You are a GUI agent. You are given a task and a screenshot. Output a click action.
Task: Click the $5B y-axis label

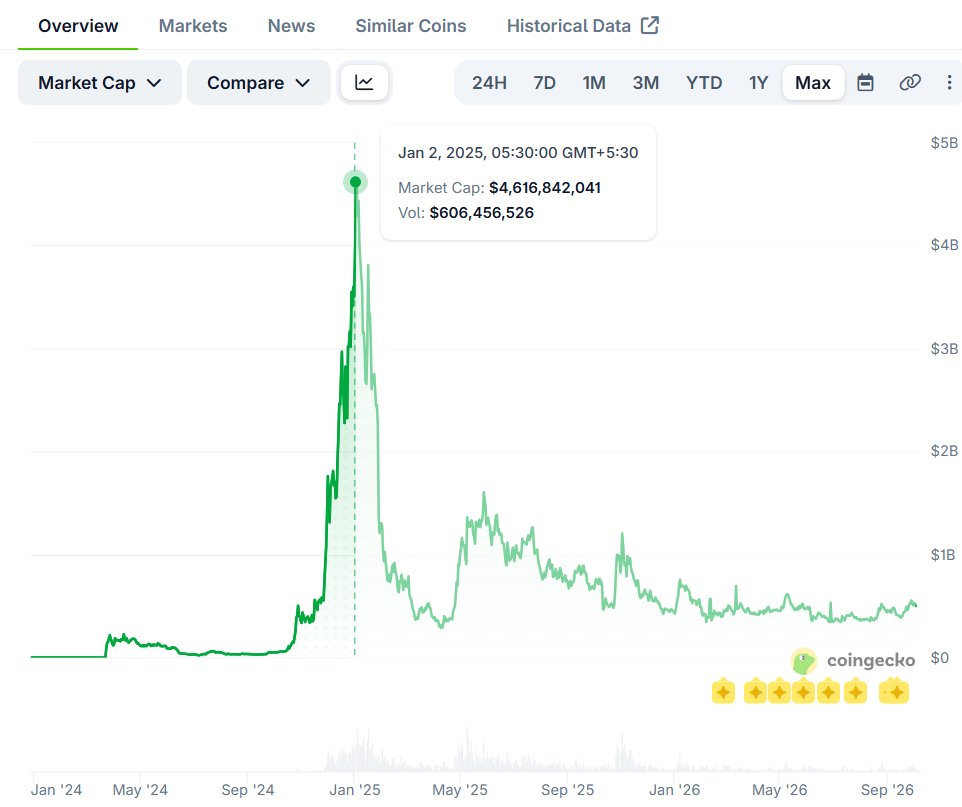(x=944, y=143)
